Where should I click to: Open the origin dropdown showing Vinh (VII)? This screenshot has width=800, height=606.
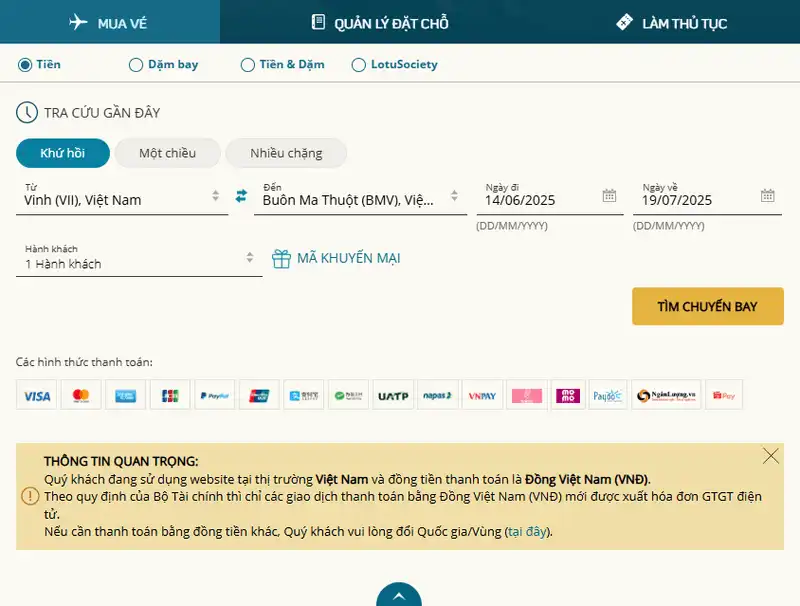tap(122, 199)
